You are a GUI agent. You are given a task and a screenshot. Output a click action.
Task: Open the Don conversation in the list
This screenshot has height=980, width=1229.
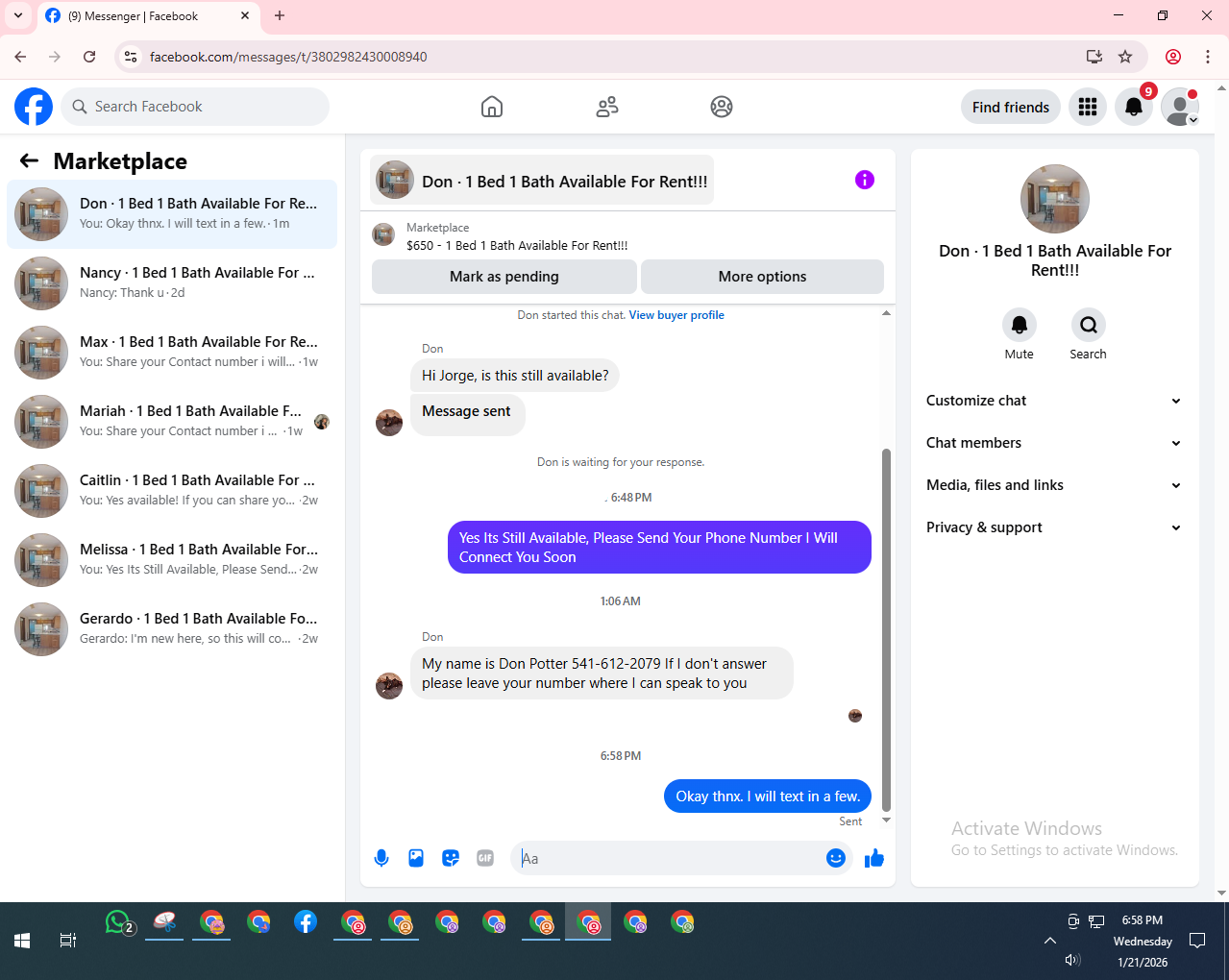[172, 214]
